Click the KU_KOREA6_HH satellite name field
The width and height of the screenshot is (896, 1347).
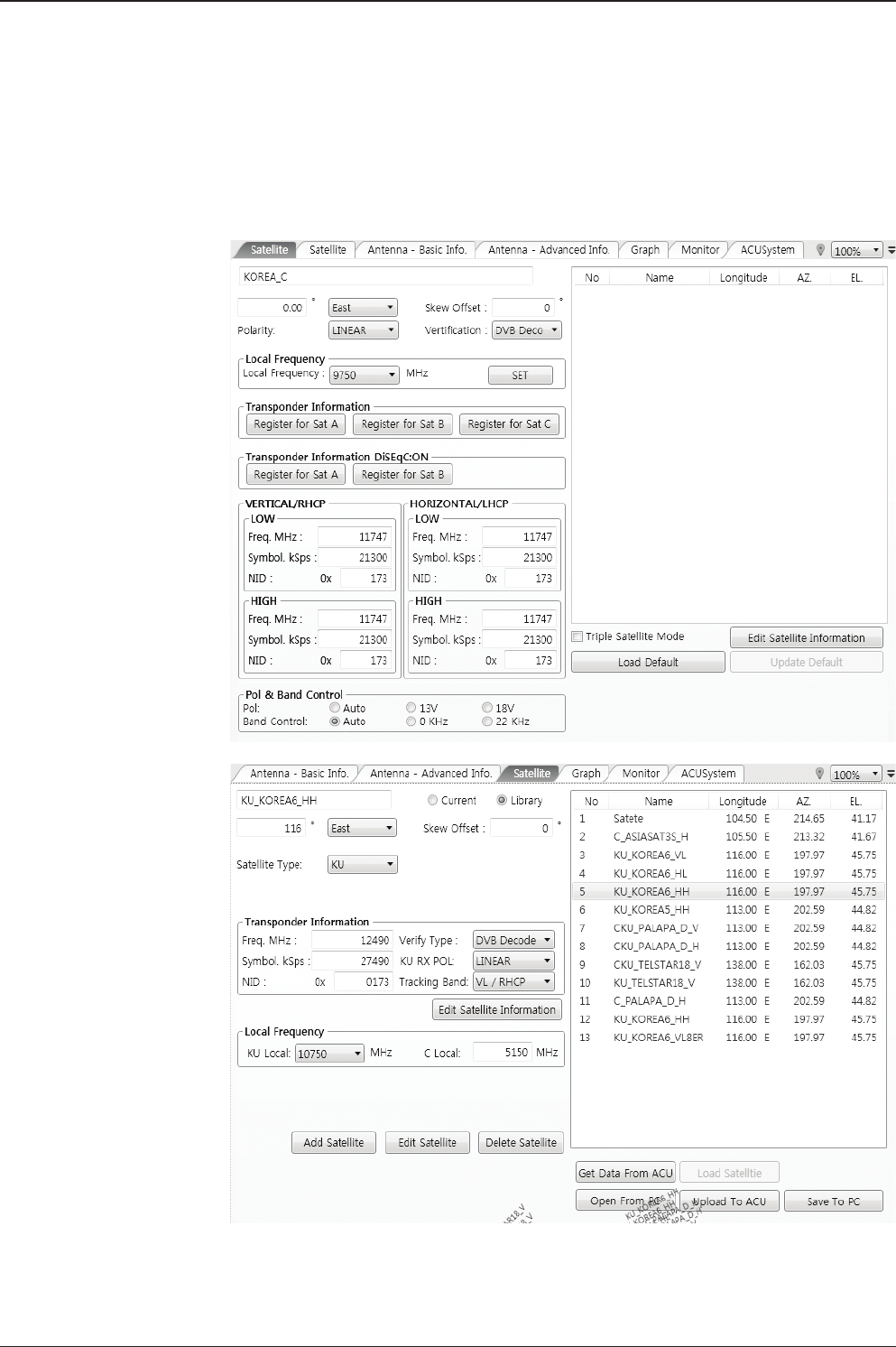314,801
